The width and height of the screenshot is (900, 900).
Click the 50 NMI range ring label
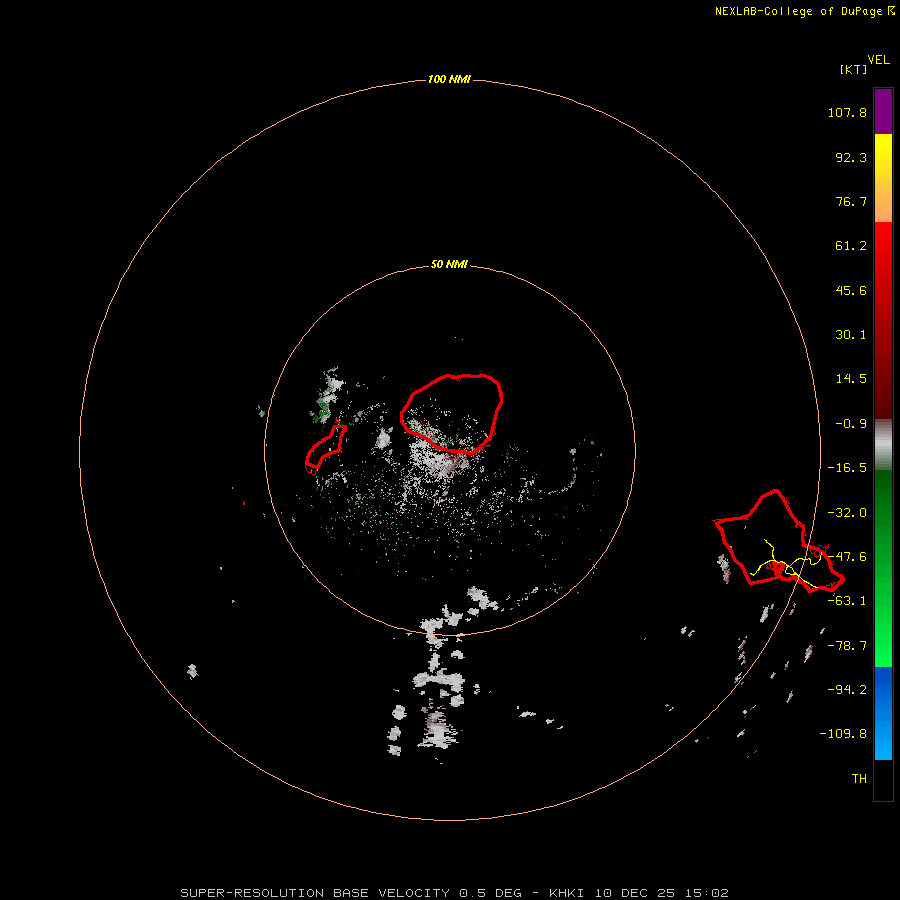tap(449, 264)
